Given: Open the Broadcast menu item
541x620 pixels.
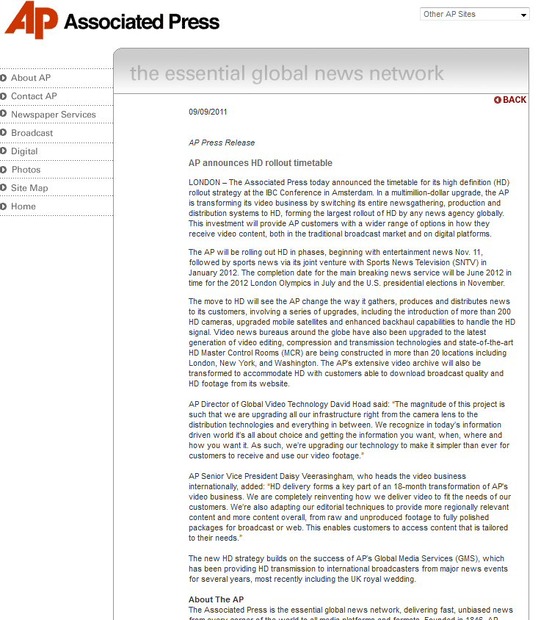Looking at the screenshot, I should [32, 133].
